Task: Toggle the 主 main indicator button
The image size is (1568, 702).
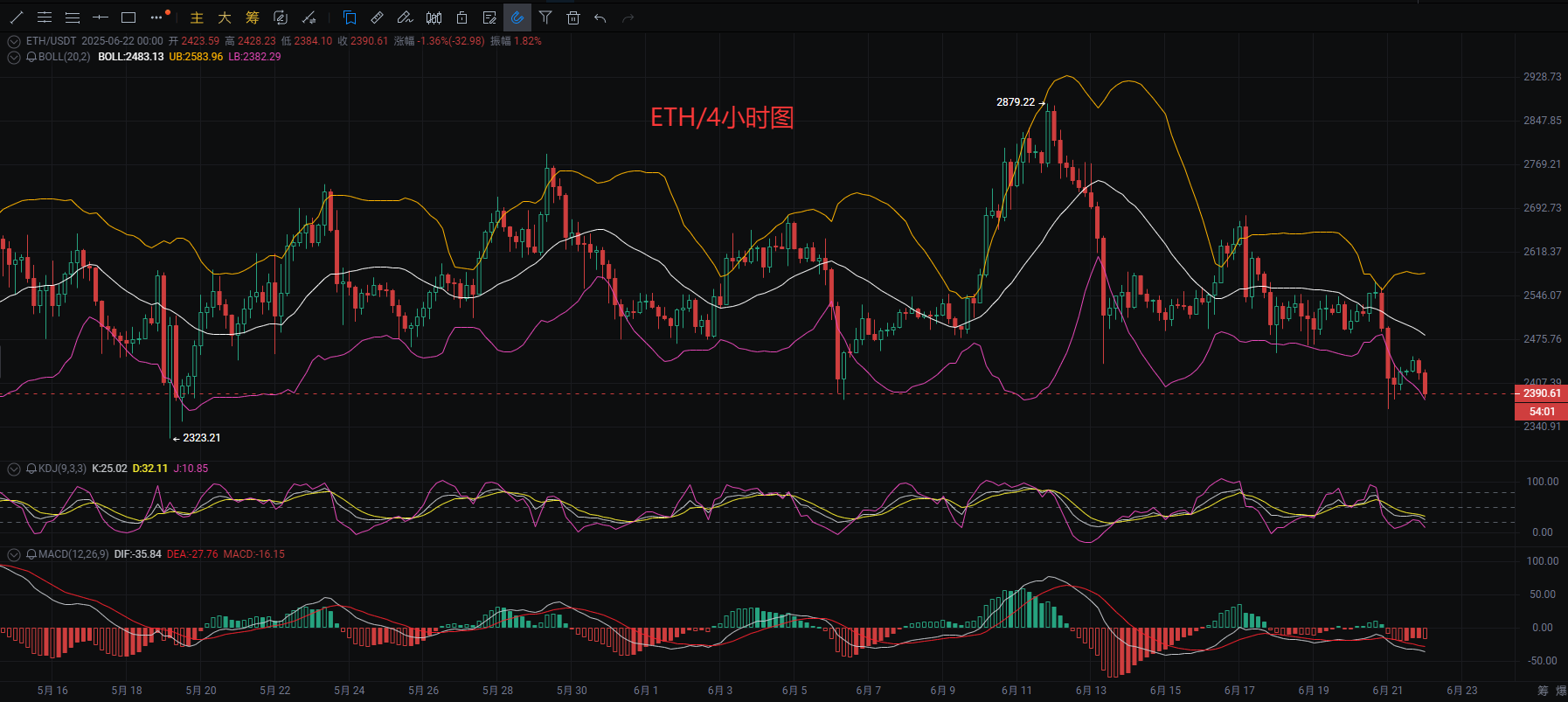Action: click(x=197, y=17)
